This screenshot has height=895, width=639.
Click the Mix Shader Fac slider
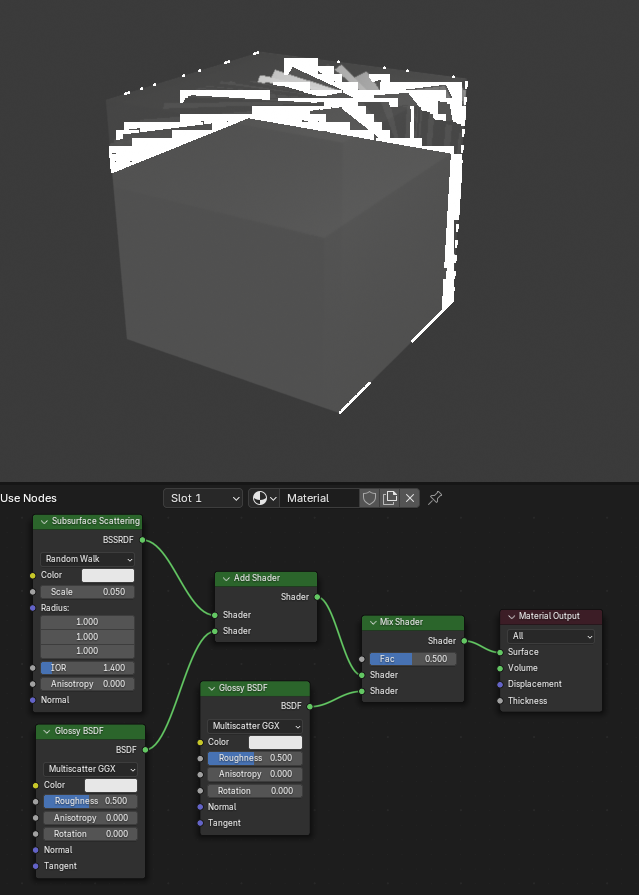coord(413,659)
